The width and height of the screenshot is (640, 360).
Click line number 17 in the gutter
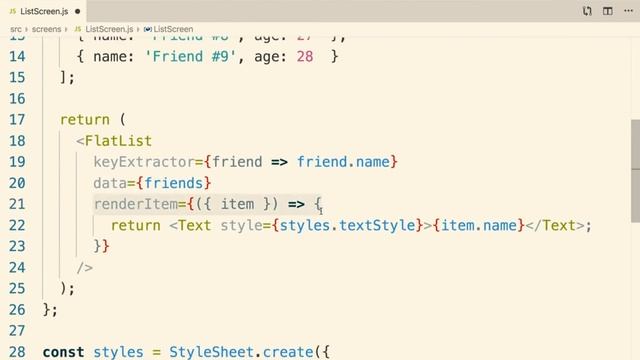pos(17,120)
